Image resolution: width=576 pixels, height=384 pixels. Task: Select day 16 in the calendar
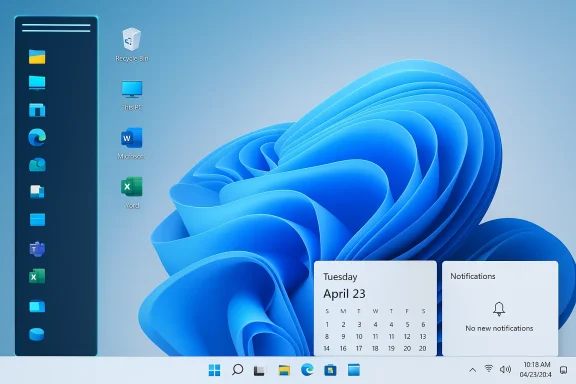[x=343, y=348]
